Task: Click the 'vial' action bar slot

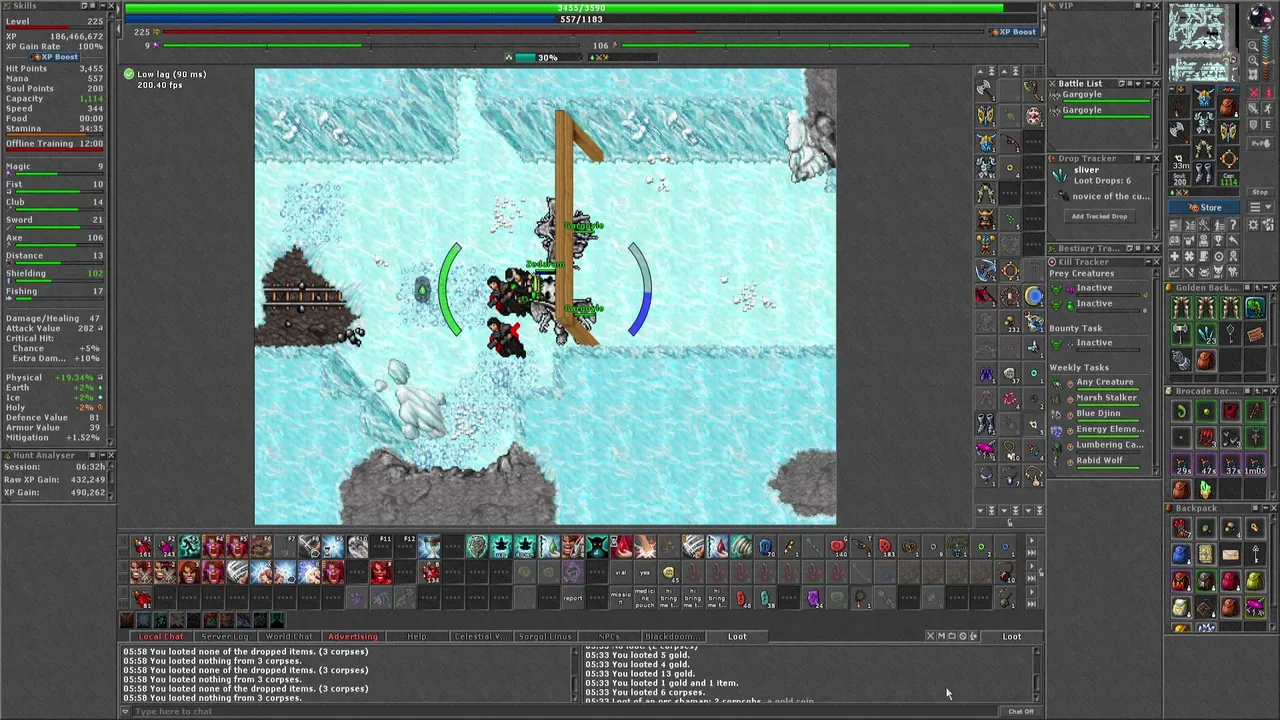Action: (621, 573)
